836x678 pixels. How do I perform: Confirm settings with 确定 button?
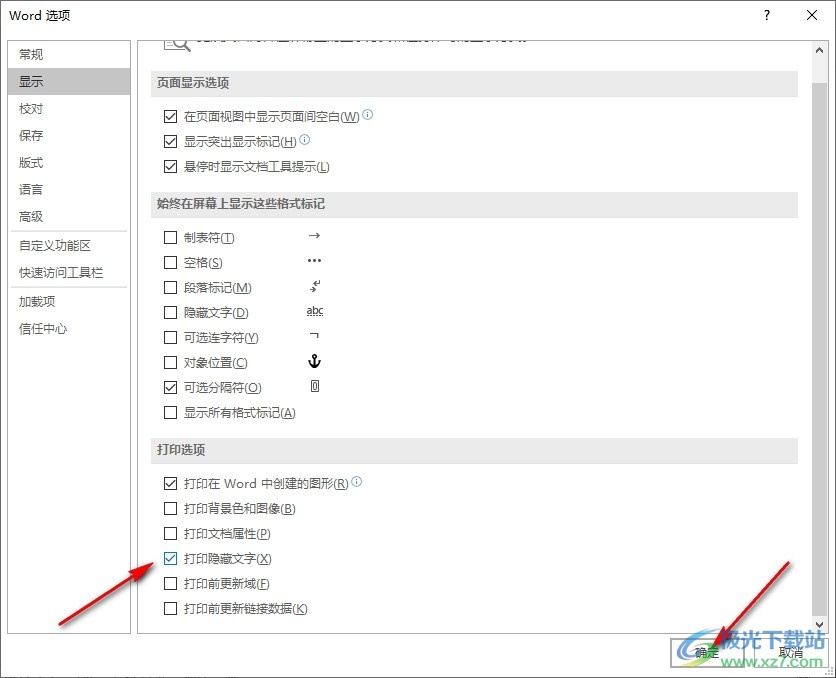(x=707, y=652)
